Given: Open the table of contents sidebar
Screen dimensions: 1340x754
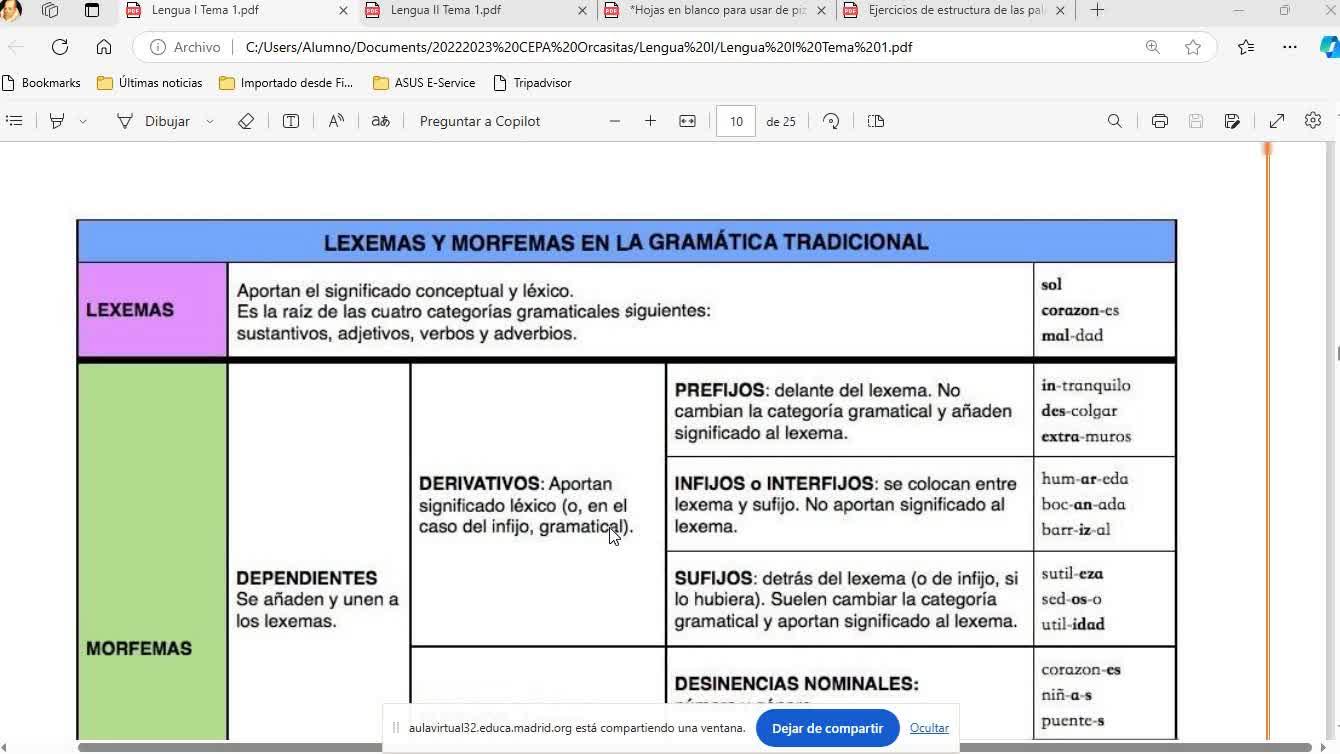Looking at the screenshot, I should point(14,121).
